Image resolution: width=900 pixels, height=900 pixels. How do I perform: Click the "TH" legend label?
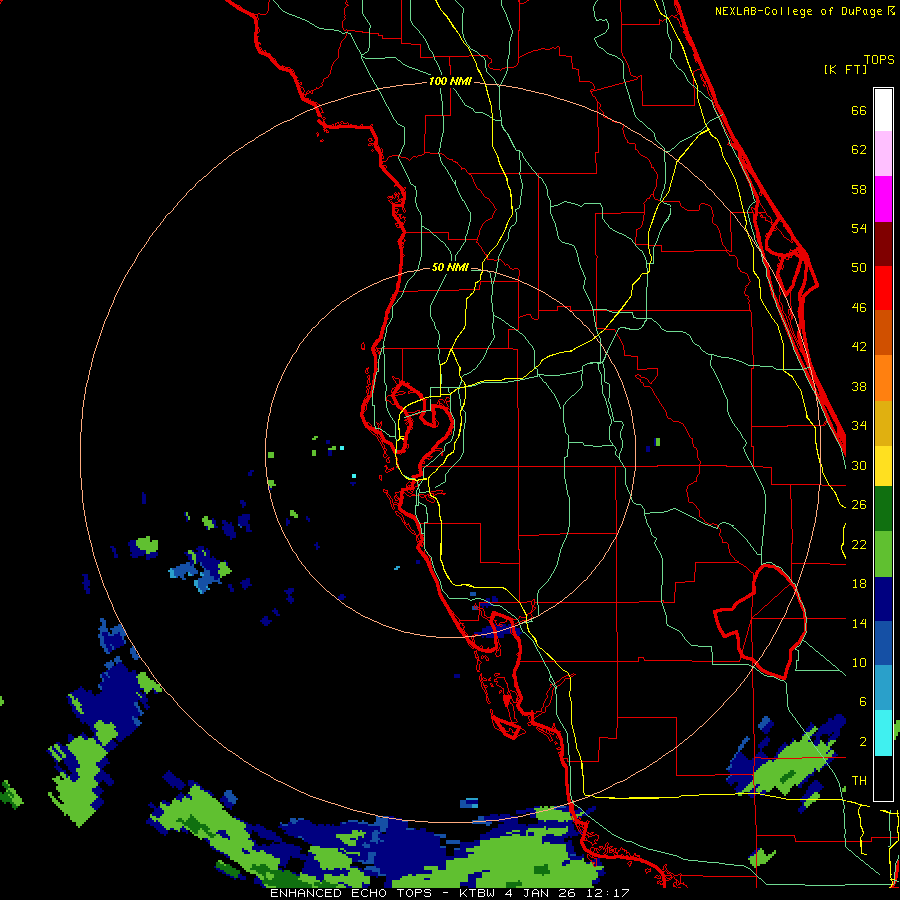click(x=859, y=781)
